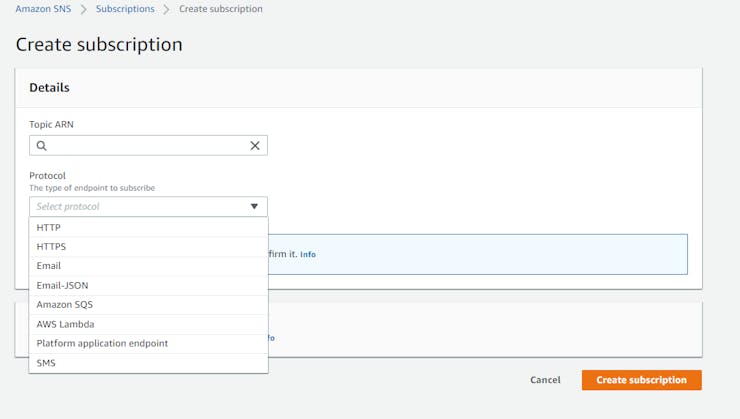Select SMS protocol option
The height and width of the screenshot is (419, 740).
46,363
